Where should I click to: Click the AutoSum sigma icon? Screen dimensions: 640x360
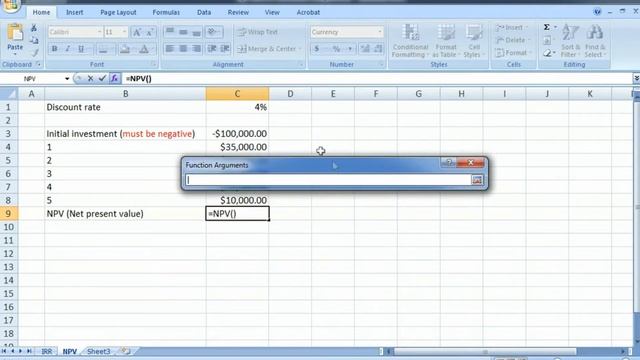click(x=547, y=27)
